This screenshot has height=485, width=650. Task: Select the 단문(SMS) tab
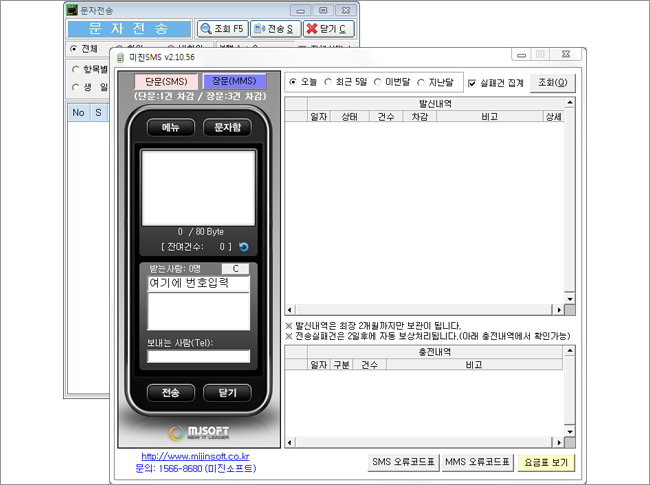point(166,82)
